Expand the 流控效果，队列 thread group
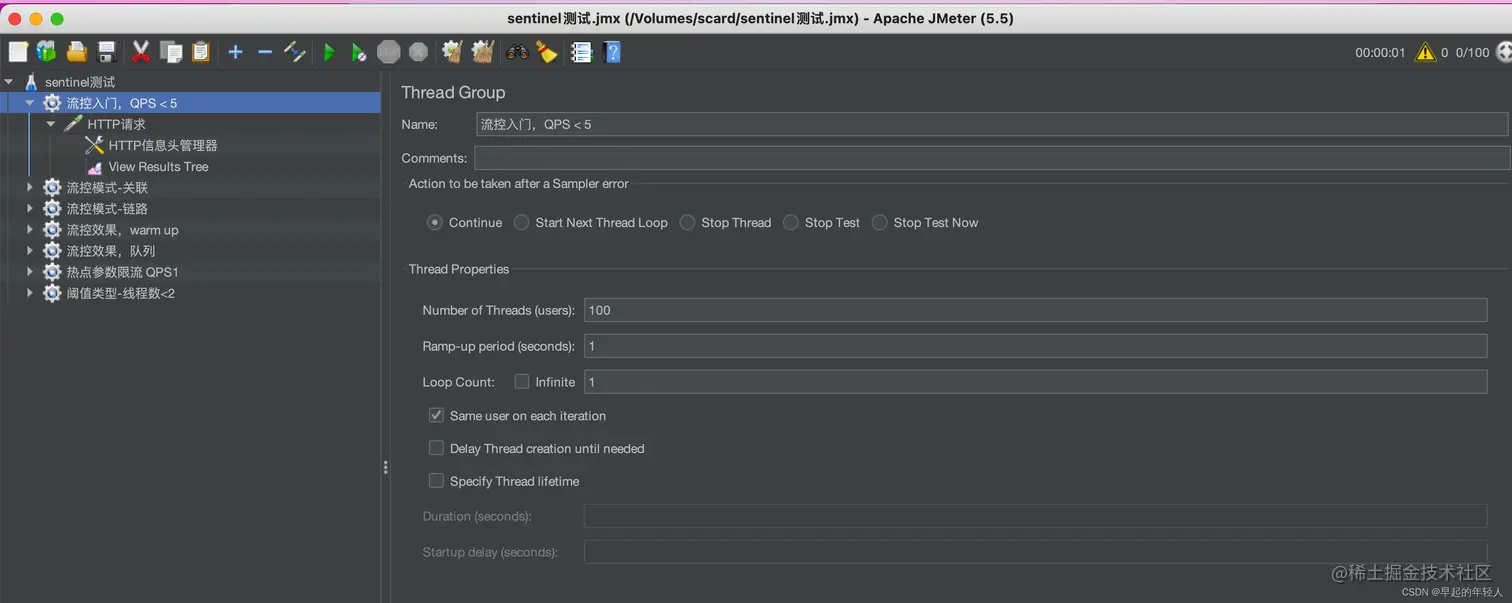Image resolution: width=1512 pixels, height=603 pixels. (x=30, y=251)
